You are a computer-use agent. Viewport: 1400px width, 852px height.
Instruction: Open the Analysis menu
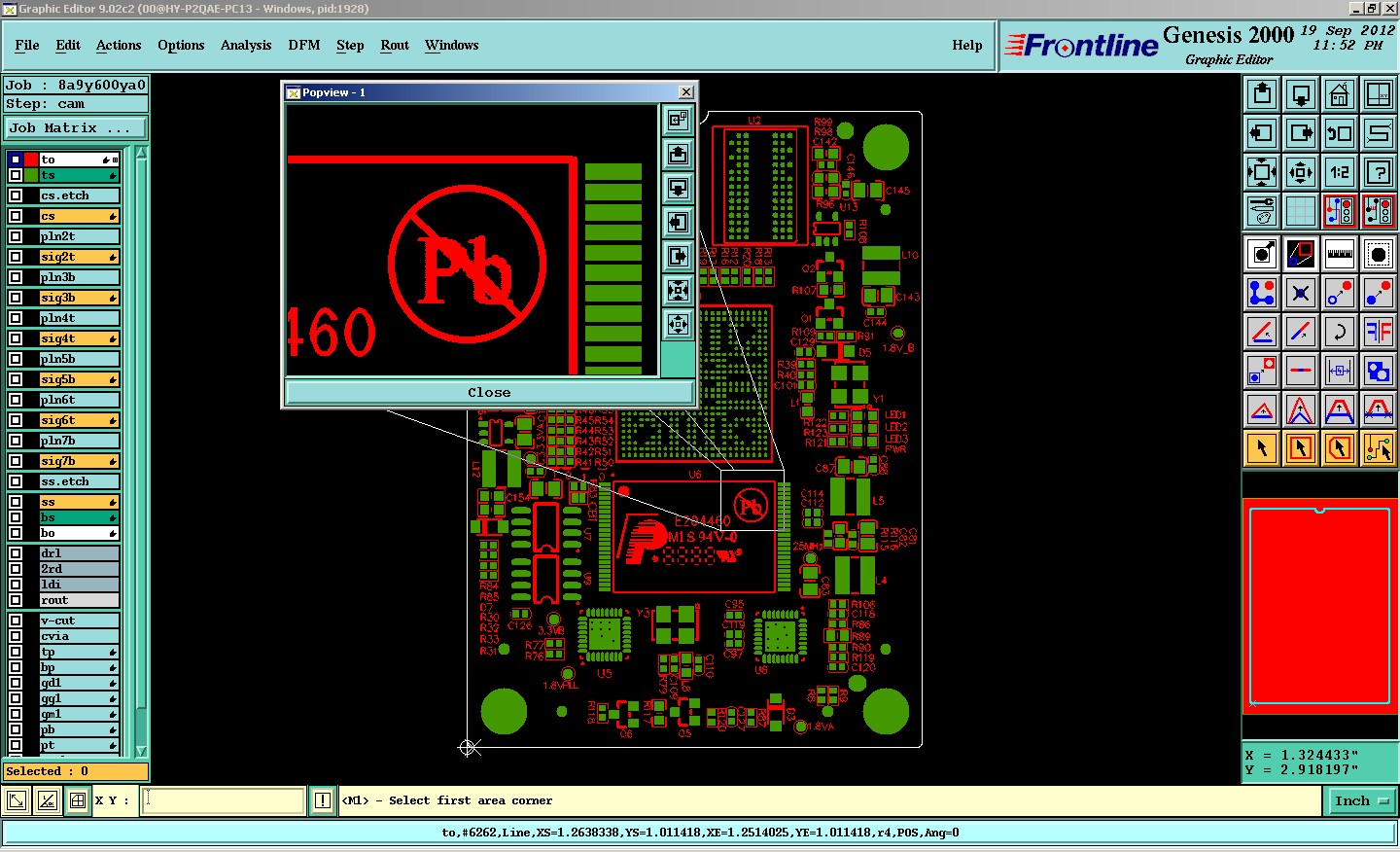click(x=246, y=45)
